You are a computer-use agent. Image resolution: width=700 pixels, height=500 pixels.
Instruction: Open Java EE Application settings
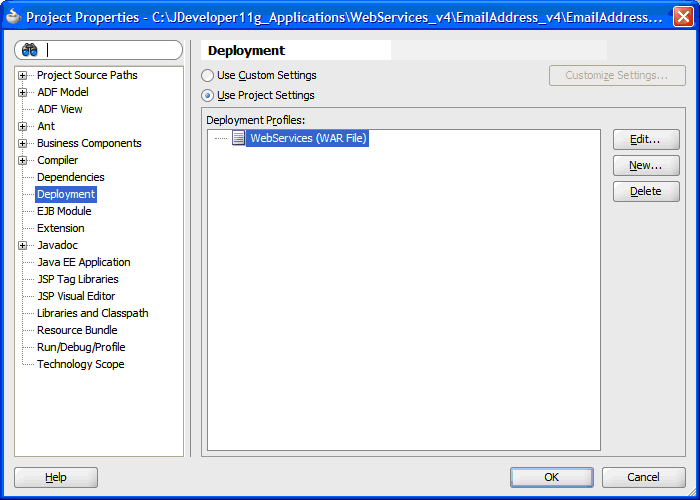click(x=84, y=262)
